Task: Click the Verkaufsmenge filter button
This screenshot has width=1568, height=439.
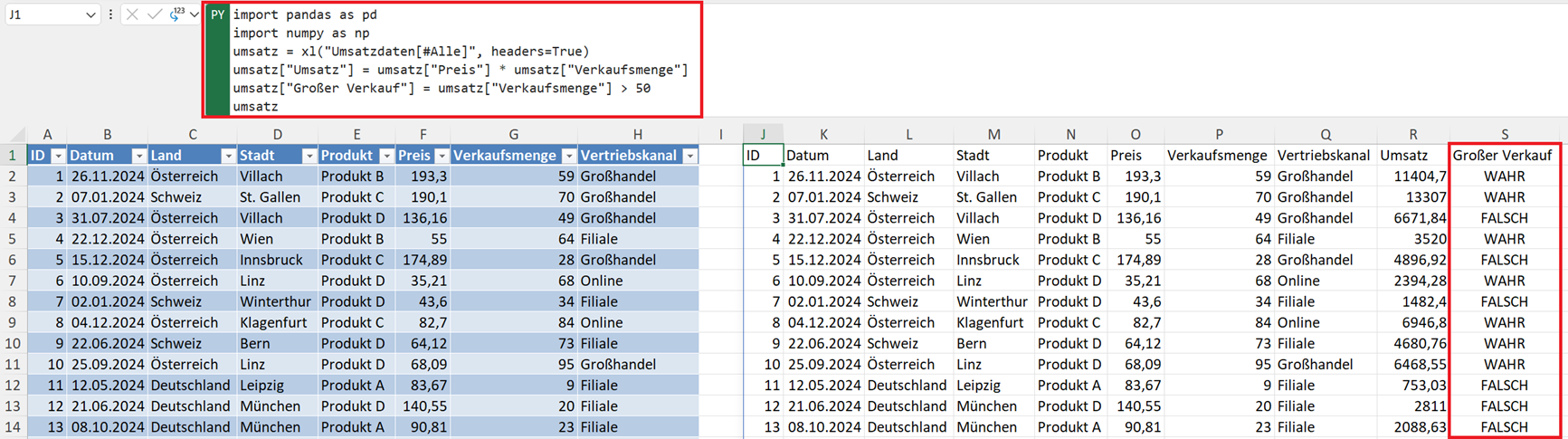Action: point(568,156)
